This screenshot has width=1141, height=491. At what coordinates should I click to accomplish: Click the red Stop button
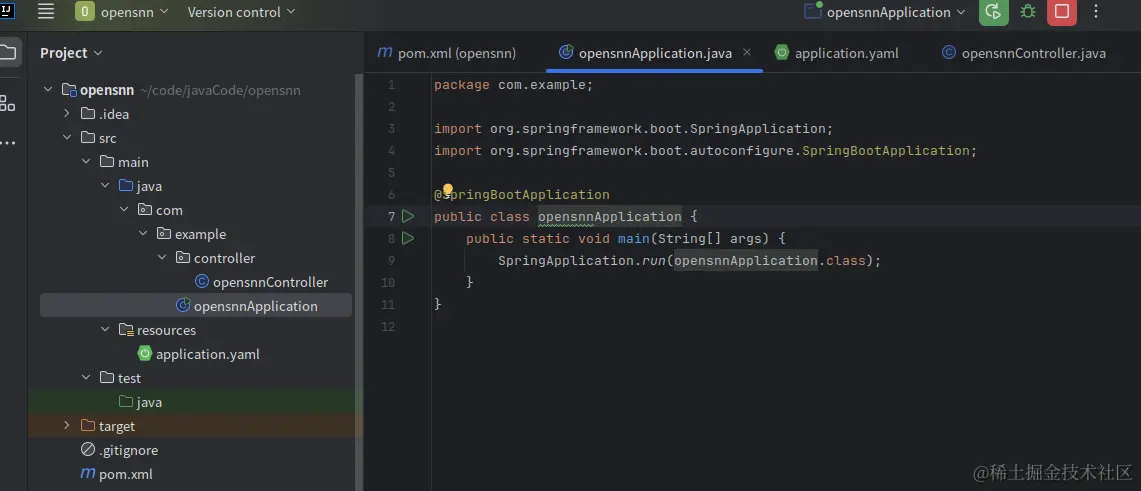1062,12
